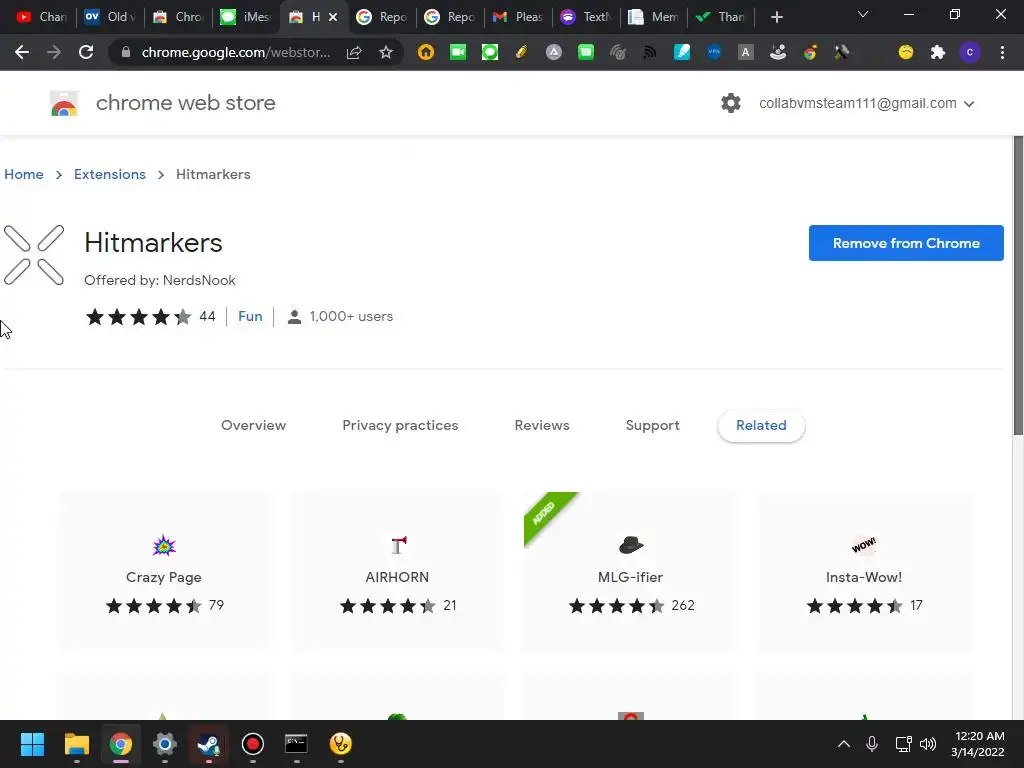The height and width of the screenshot is (768, 1024).
Task: Switch to the YouTube Chan tab
Action: (42, 17)
